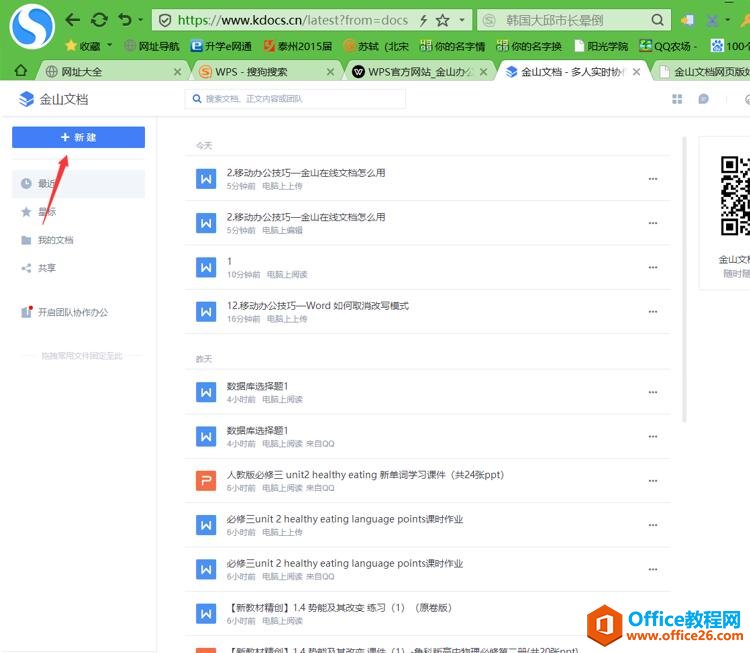The image size is (750, 653).
Task: Open more options for first 2.移动办公技巧 row
Action: [x=653, y=178]
